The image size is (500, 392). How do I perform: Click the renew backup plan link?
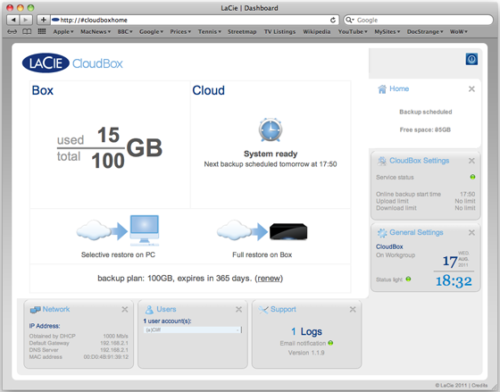(269, 278)
